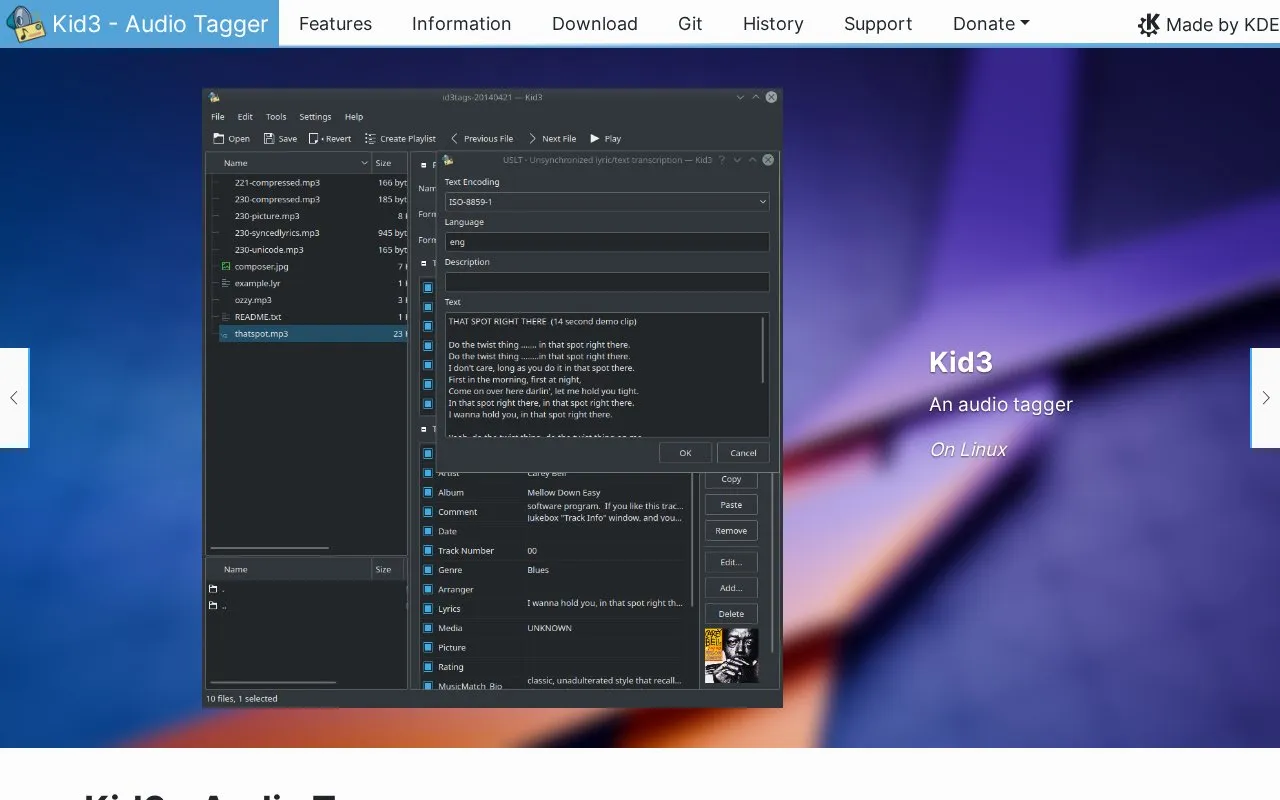Click Previous File chevron in Kid3 toolbar

(454, 138)
